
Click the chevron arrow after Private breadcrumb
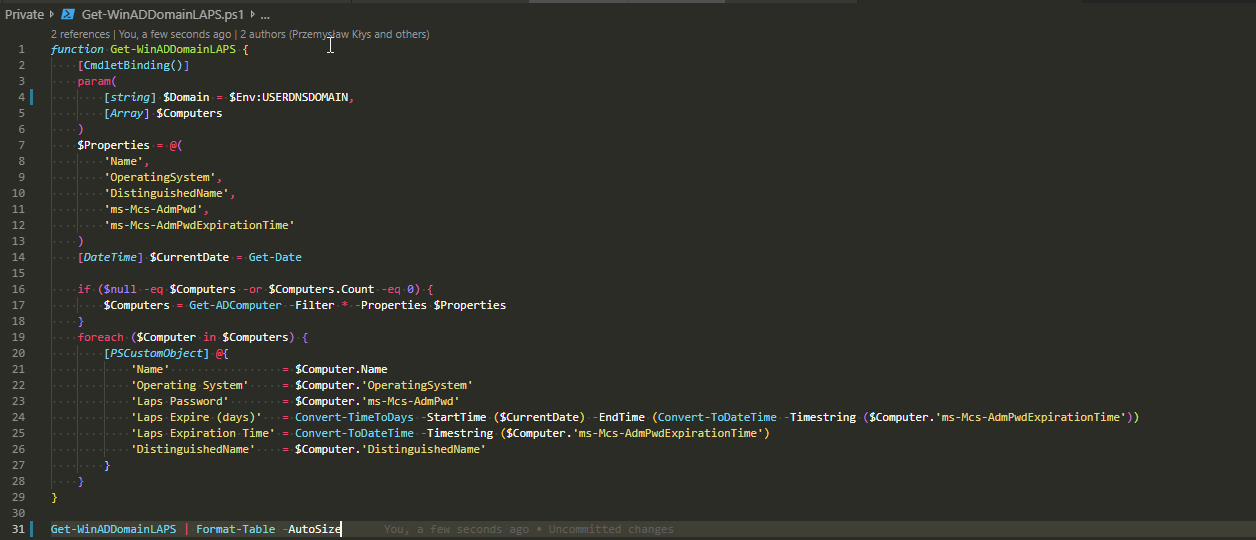tap(52, 15)
